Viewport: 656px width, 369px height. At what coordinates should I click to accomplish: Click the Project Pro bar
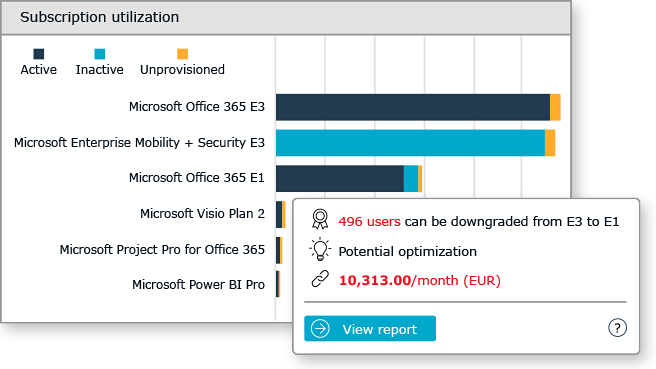click(279, 250)
